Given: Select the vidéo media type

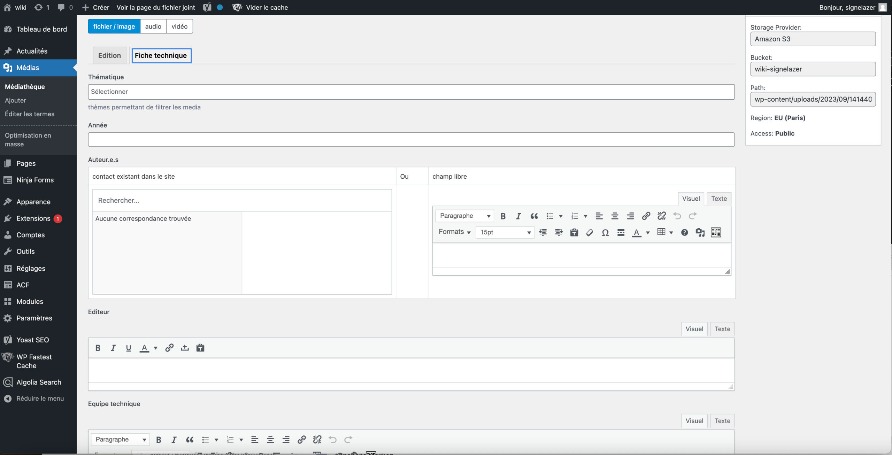Looking at the screenshot, I should pyautogui.click(x=179, y=26).
